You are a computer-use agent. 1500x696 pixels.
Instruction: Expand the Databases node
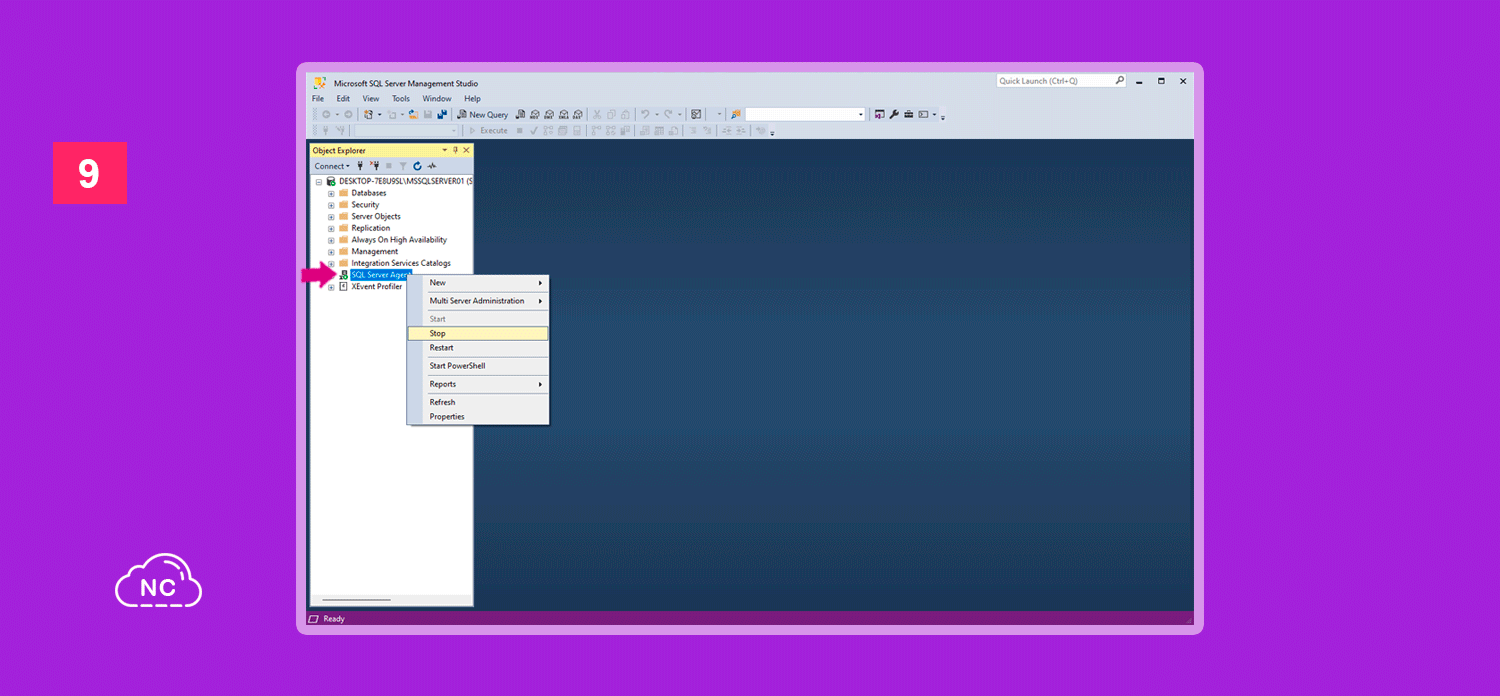coord(331,193)
